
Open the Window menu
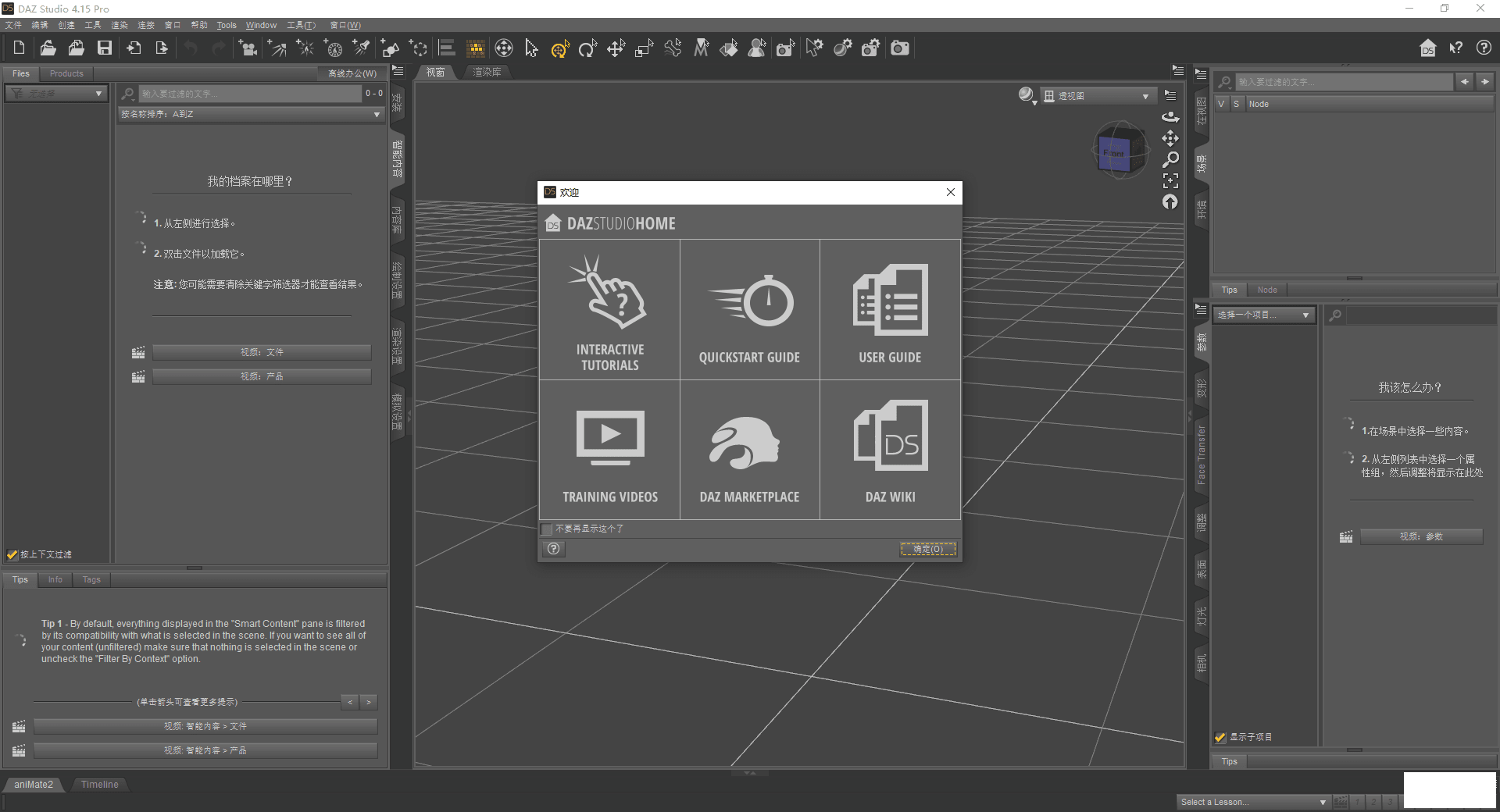(x=261, y=25)
